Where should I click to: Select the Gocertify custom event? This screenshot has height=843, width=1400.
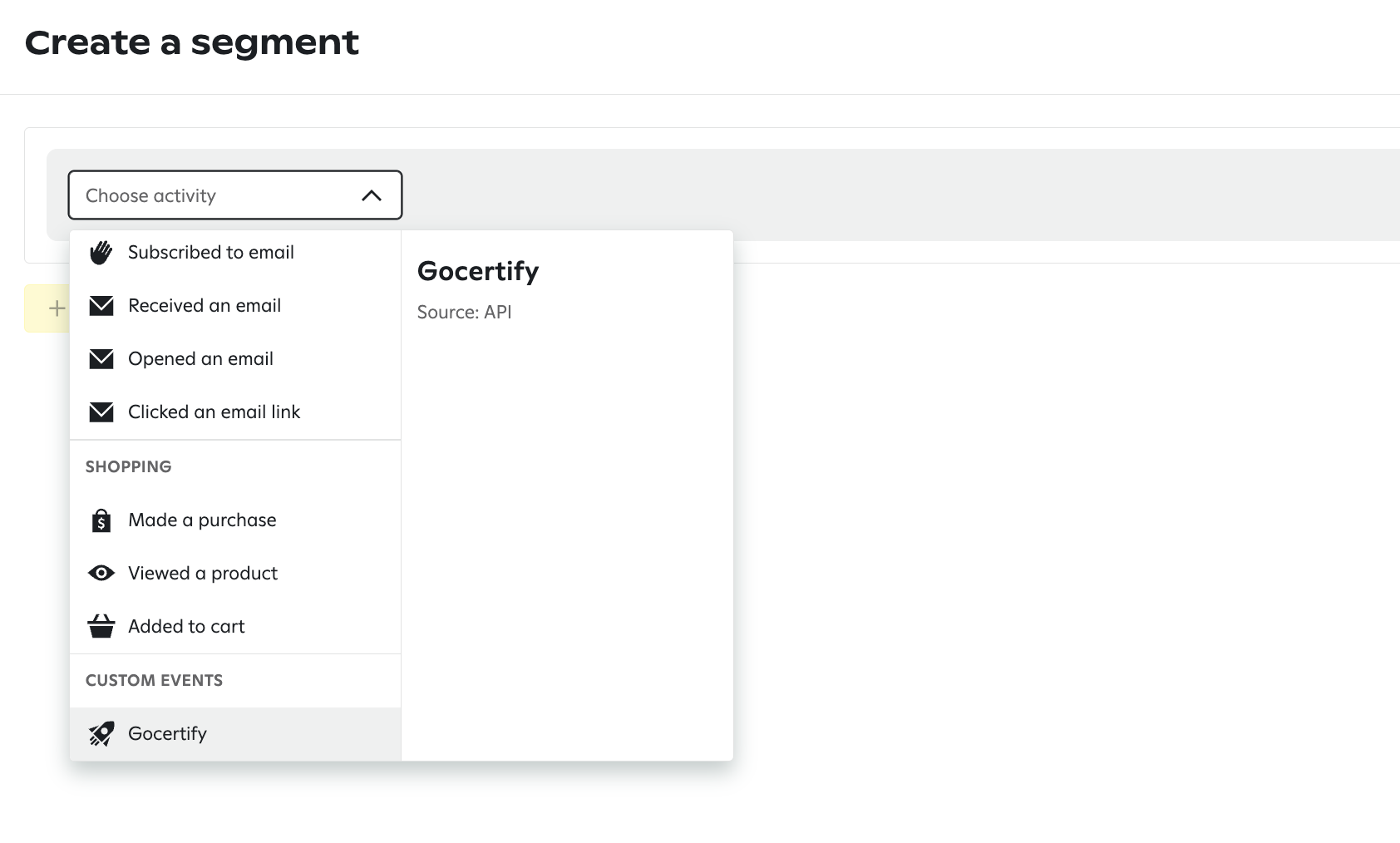235,734
